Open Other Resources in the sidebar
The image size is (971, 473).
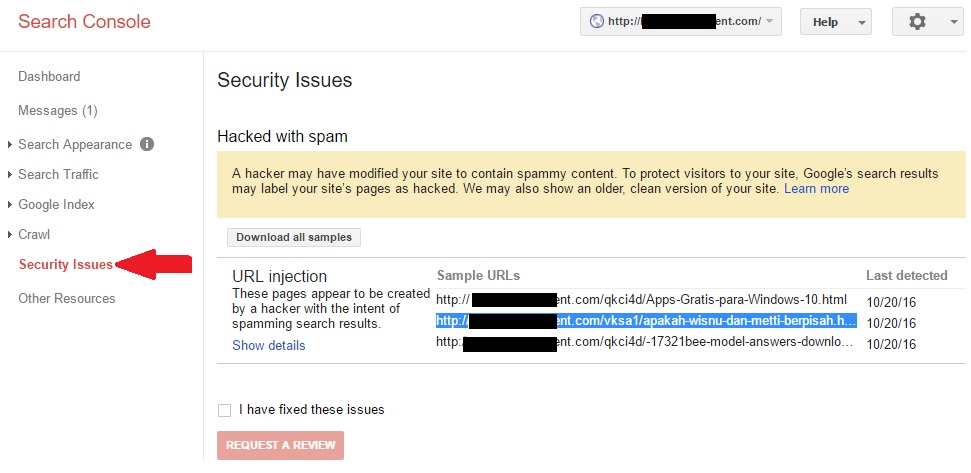coord(67,298)
